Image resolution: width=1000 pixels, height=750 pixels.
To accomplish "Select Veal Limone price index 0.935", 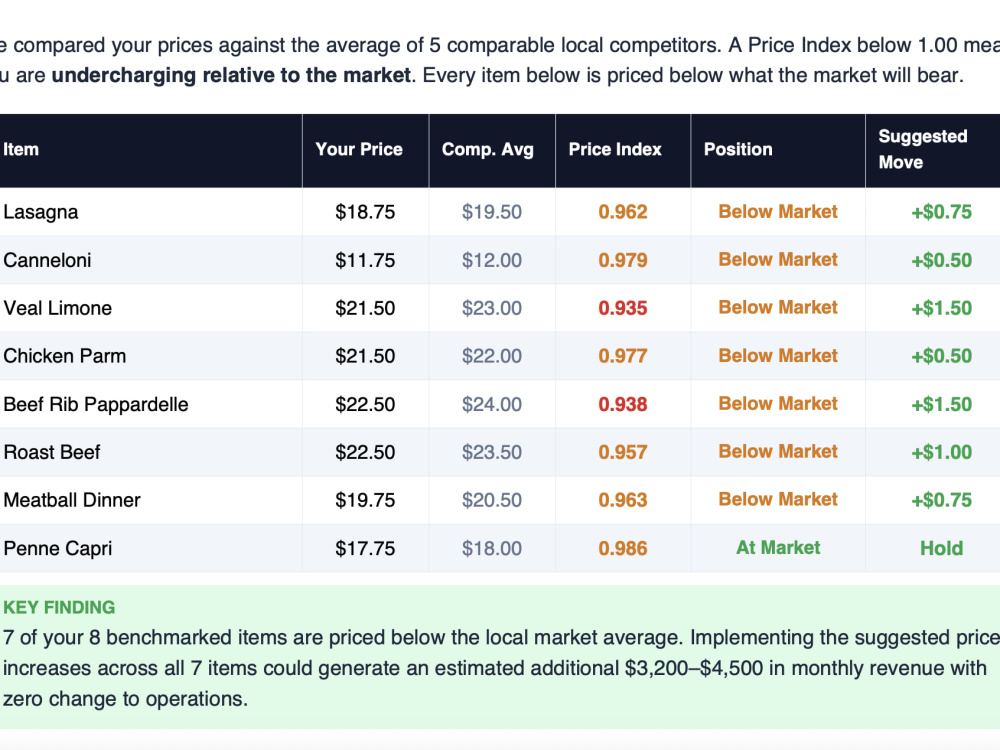I will click(622, 308).
